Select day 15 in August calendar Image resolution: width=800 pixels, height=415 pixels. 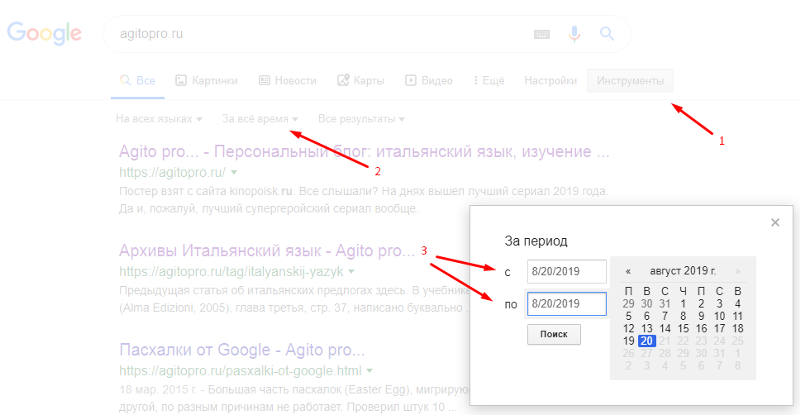tap(683, 328)
